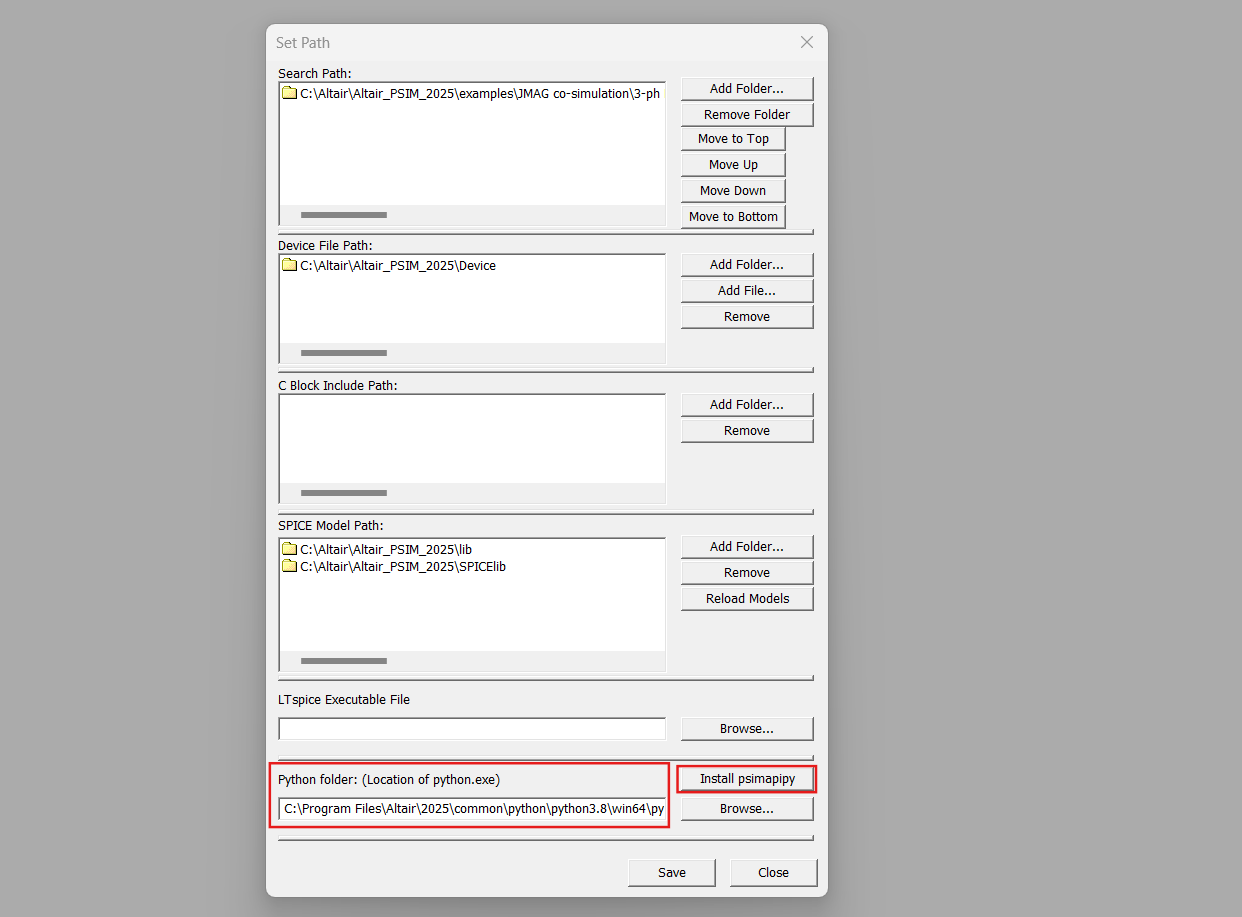Click folder icon beside SPICElib path
Viewport: 1242px width, 917px height.
pos(290,566)
